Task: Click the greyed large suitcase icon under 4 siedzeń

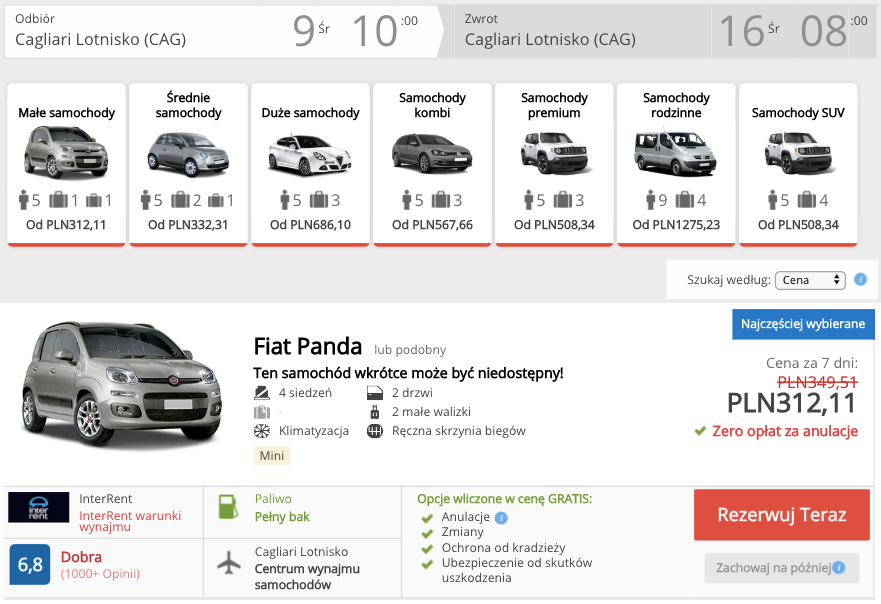Action: (262, 412)
